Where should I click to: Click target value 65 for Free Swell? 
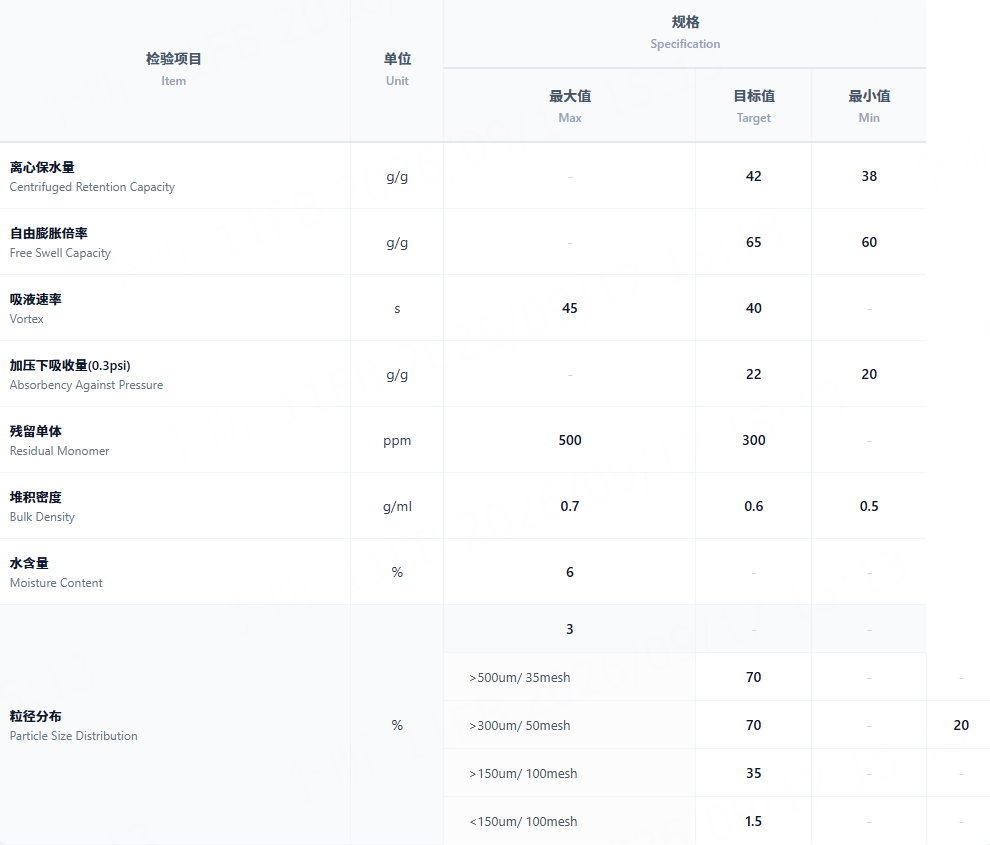pos(754,243)
